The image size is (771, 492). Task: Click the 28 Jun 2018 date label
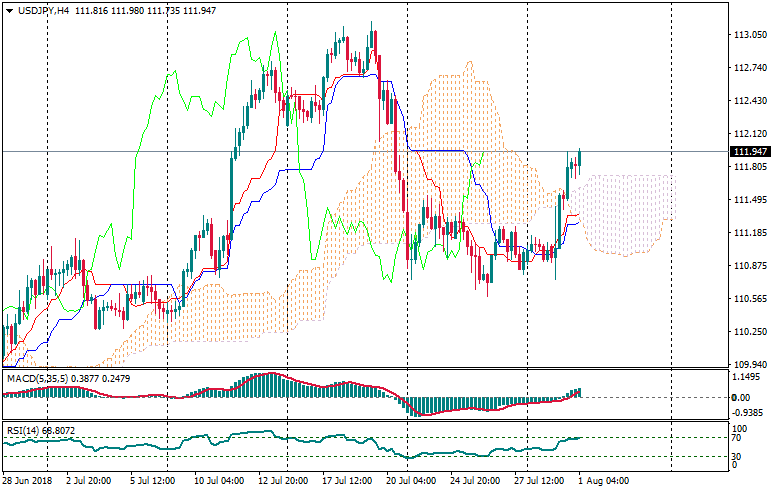tap(28, 481)
